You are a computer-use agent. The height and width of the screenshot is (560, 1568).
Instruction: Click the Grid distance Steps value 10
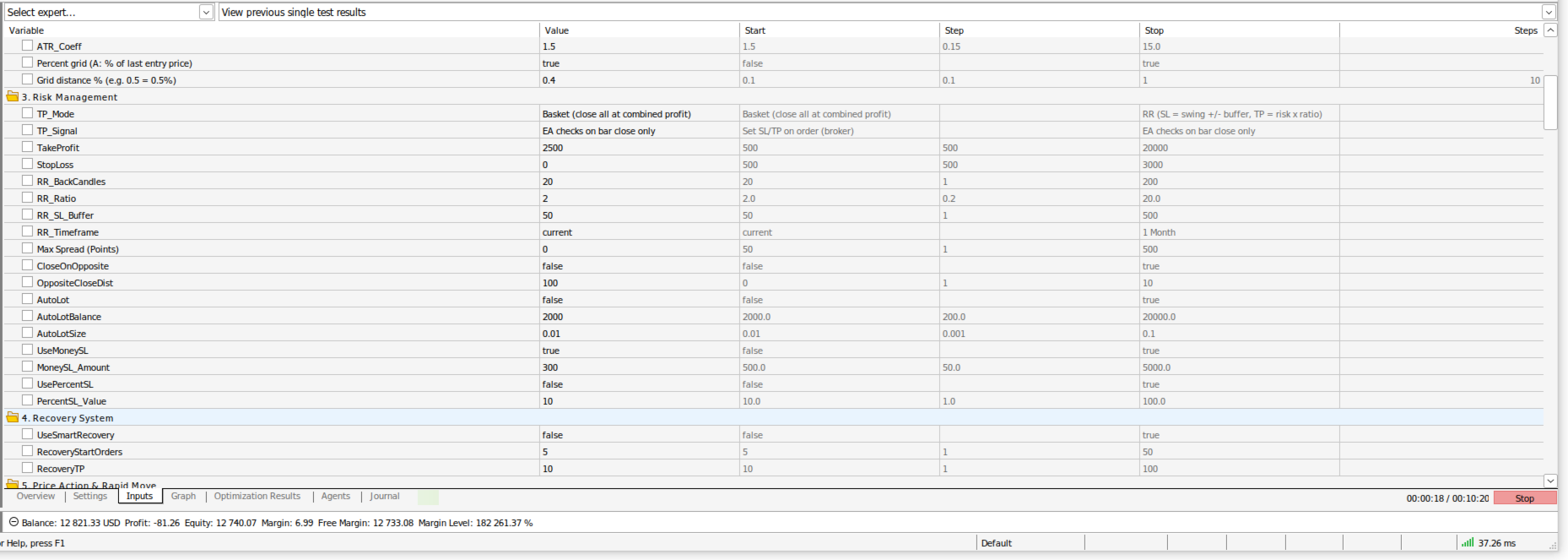(x=1534, y=80)
